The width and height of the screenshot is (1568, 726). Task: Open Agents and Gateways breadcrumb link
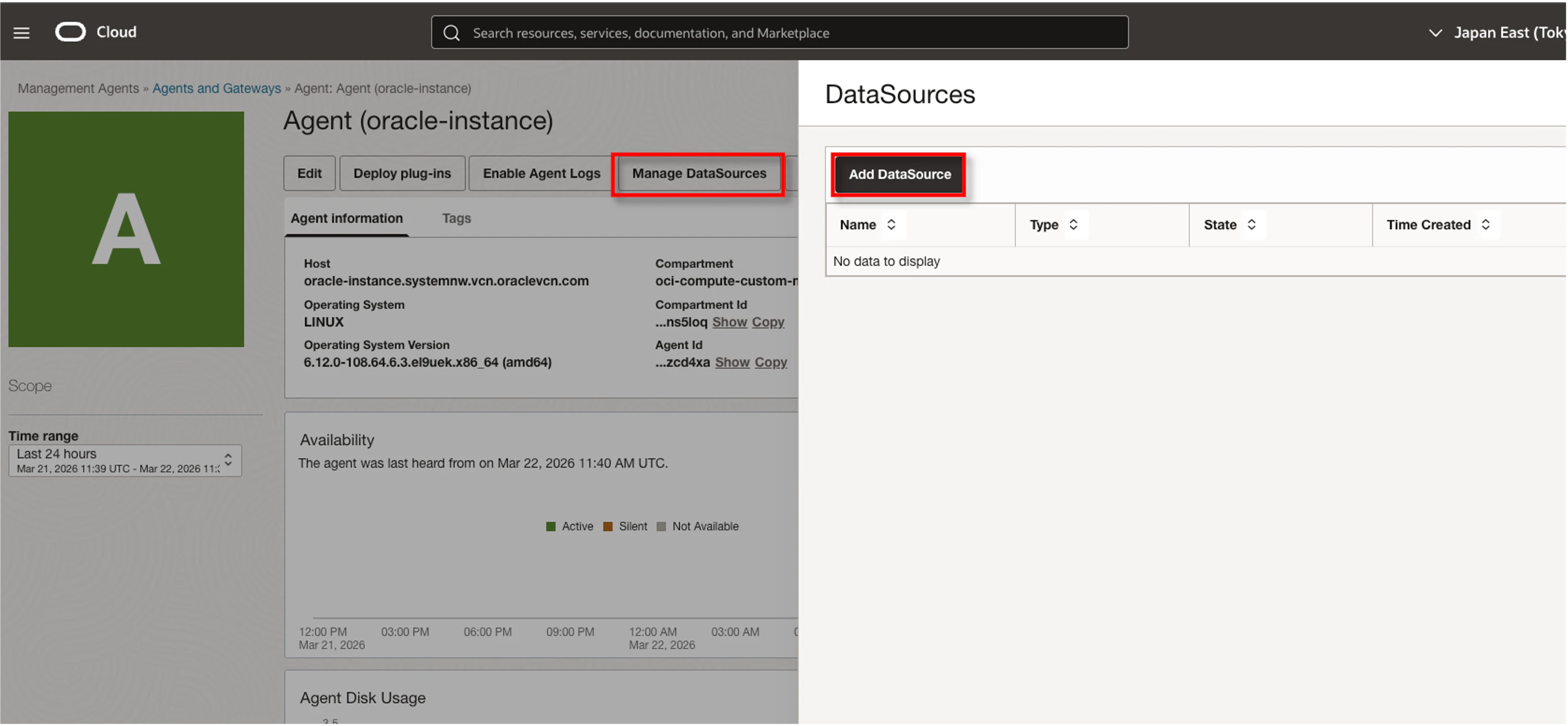tap(217, 88)
